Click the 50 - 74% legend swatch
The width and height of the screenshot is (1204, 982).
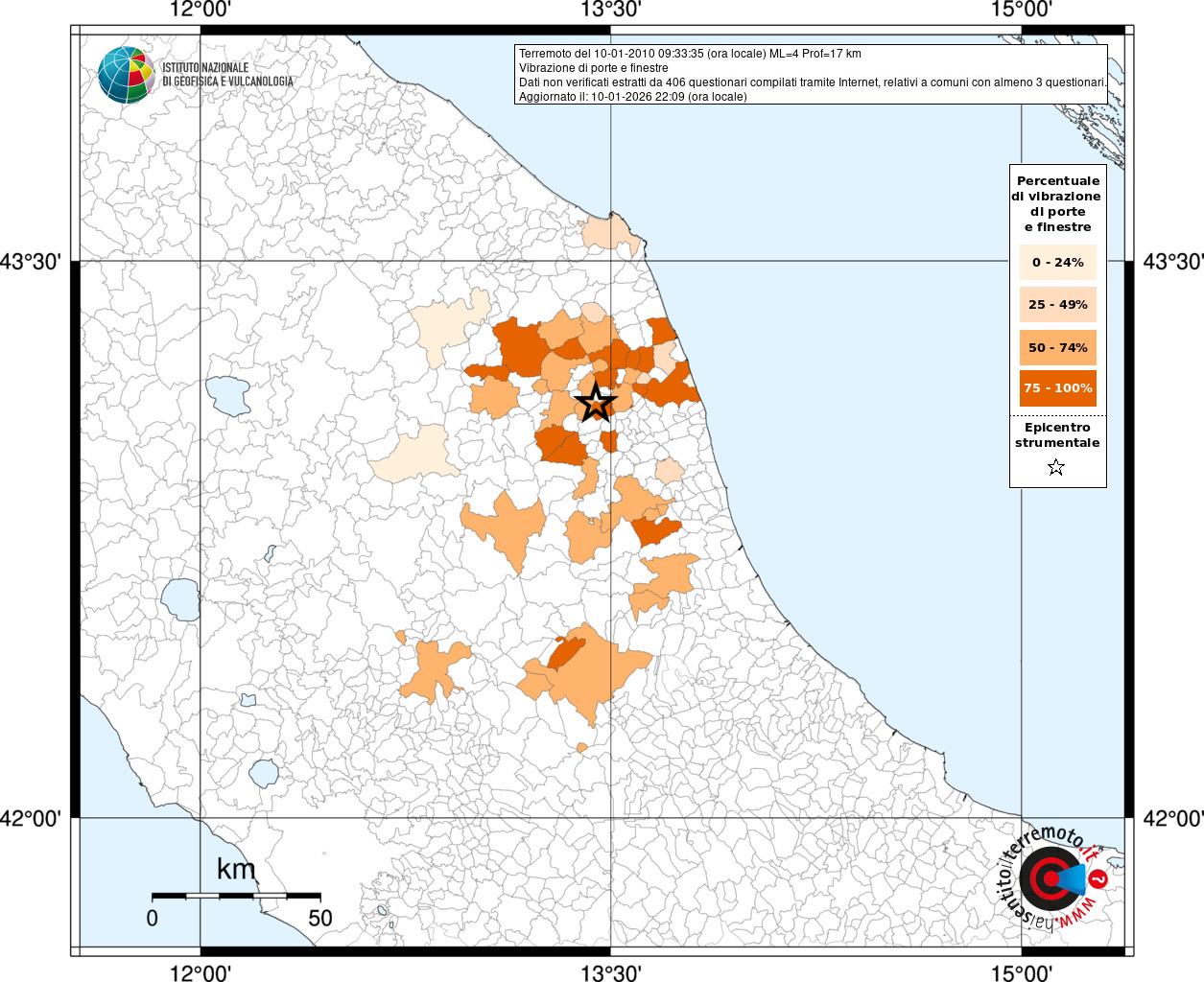pos(1057,347)
